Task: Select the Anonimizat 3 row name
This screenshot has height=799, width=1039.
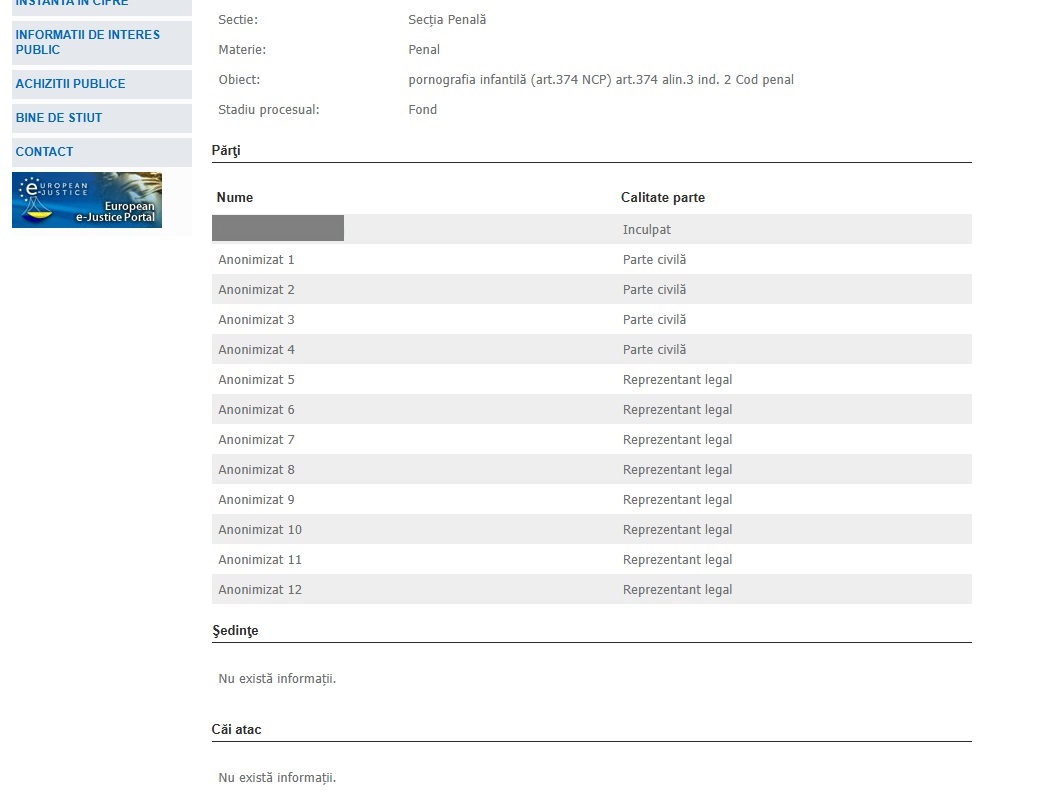Action: coord(256,319)
